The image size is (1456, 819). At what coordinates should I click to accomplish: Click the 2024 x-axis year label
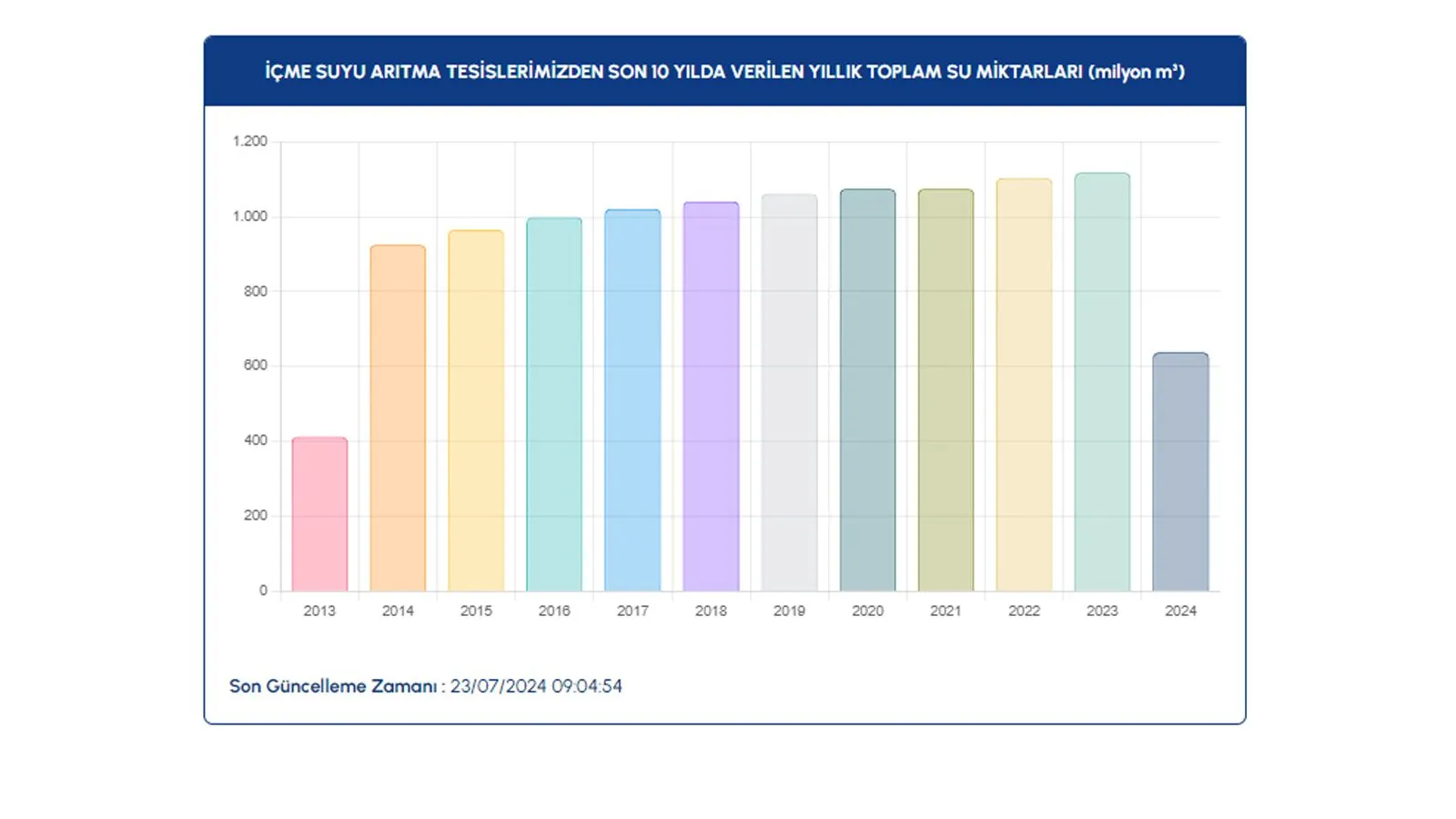(1180, 611)
